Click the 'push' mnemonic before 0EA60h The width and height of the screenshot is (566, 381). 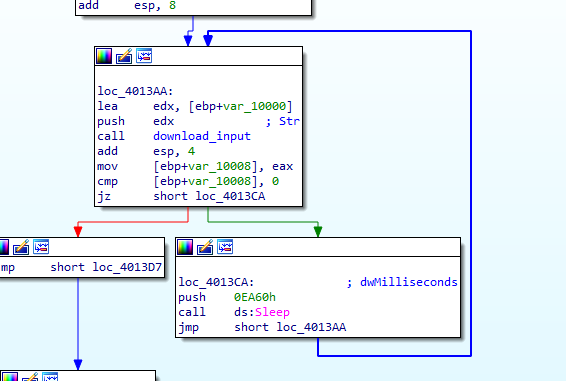[x=192, y=297]
